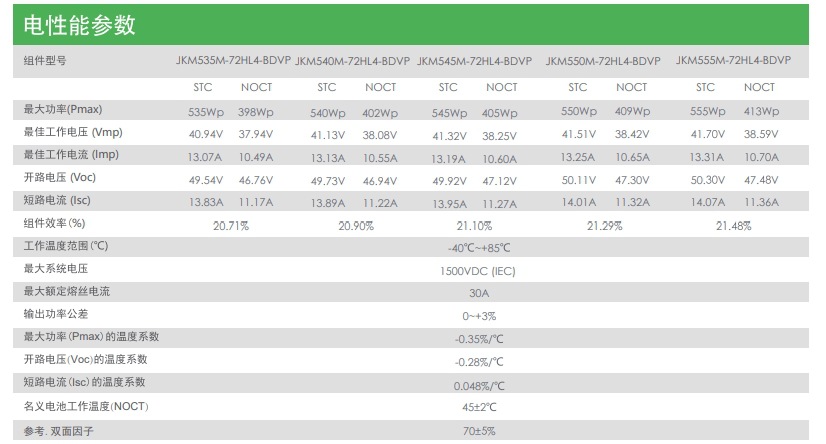Screen dimensions: 826x444
Task: Select the 14.07A short-circuit current value
Action: tap(707, 203)
